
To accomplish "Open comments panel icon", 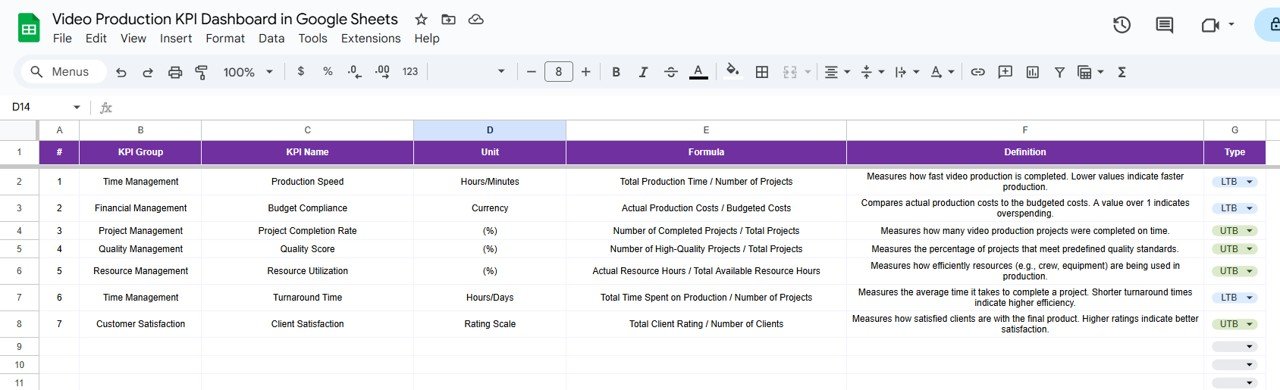I will coord(1164,25).
